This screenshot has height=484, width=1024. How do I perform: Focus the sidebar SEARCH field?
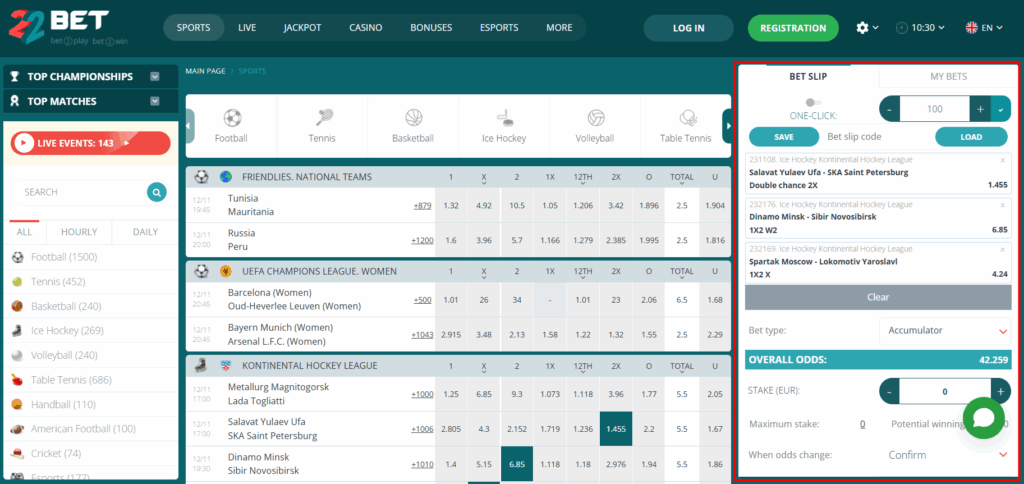80,192
